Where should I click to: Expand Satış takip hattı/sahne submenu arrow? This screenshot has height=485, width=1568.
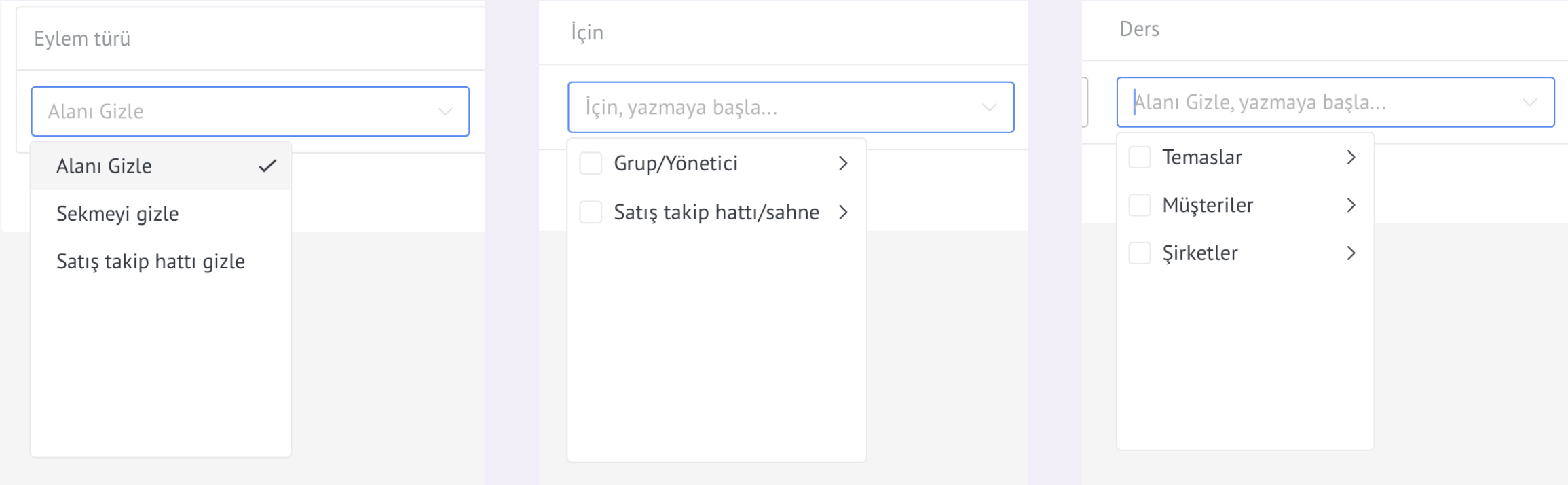843,213
